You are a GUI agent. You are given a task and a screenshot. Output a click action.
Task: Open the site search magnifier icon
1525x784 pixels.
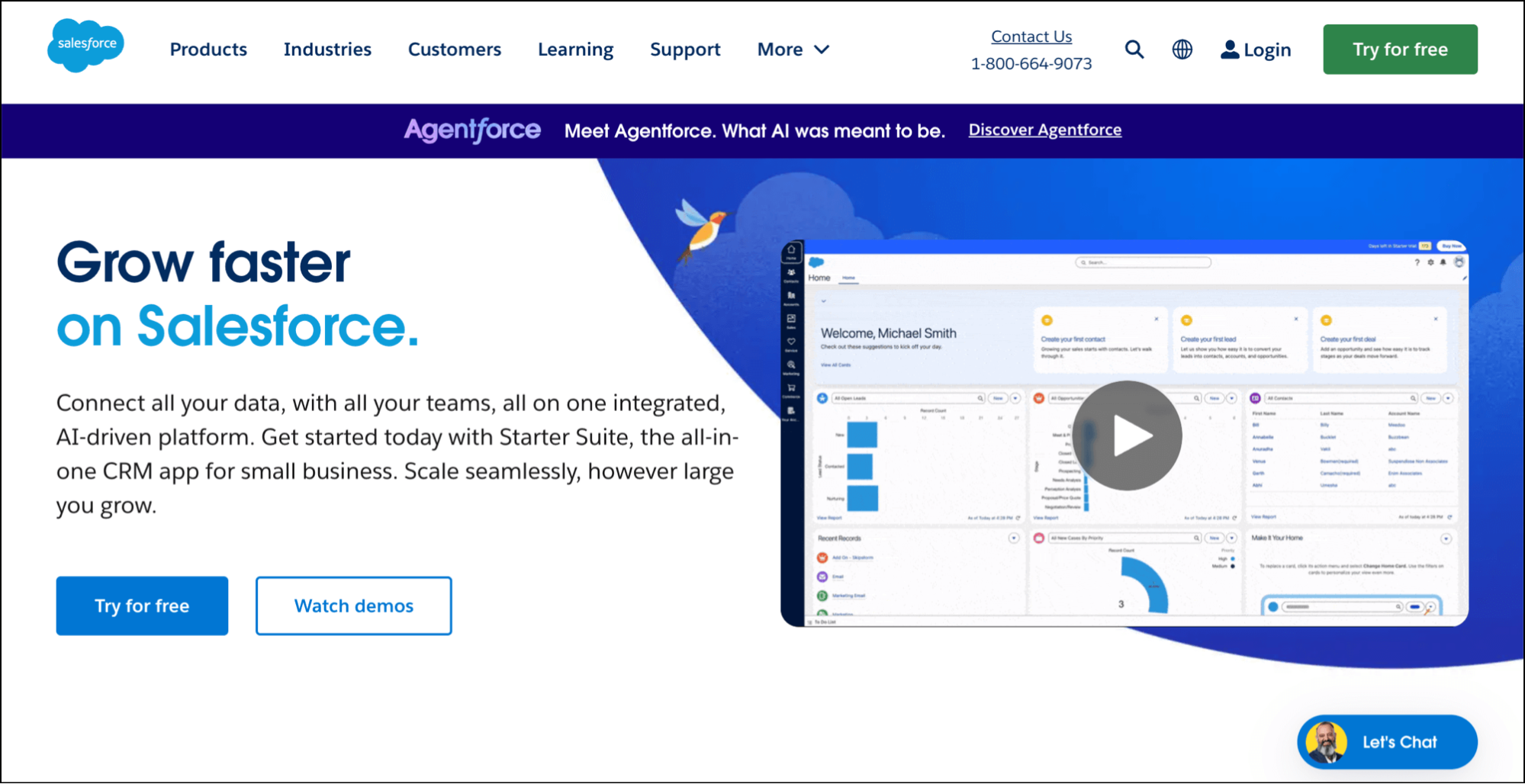coord(1134,50)
